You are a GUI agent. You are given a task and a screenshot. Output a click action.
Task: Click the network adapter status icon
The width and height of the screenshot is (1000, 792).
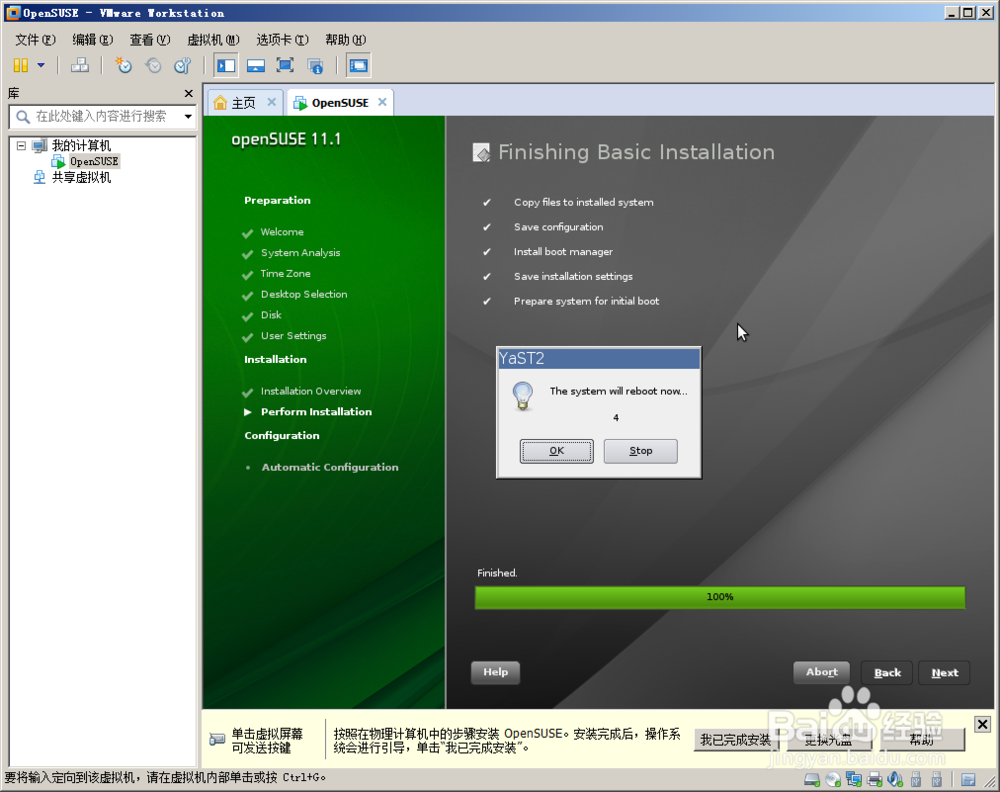pos(854,779)
